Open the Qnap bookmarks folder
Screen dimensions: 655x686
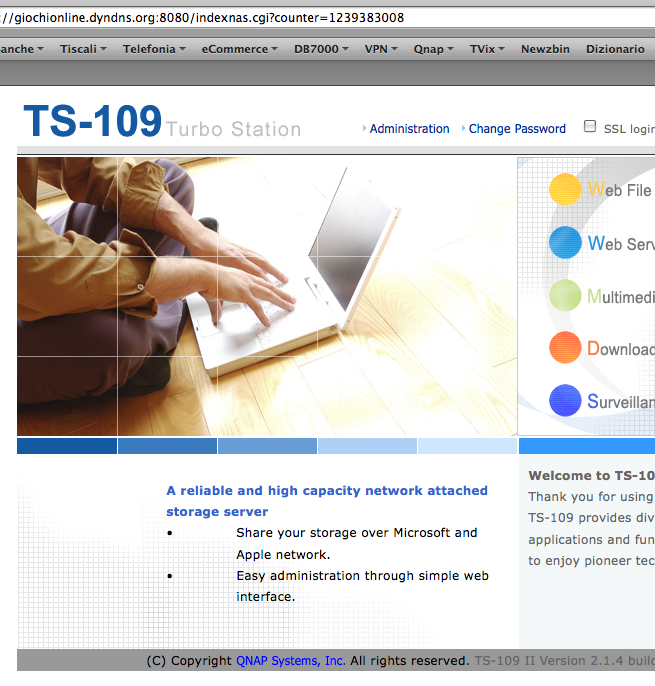coord(435,49)
